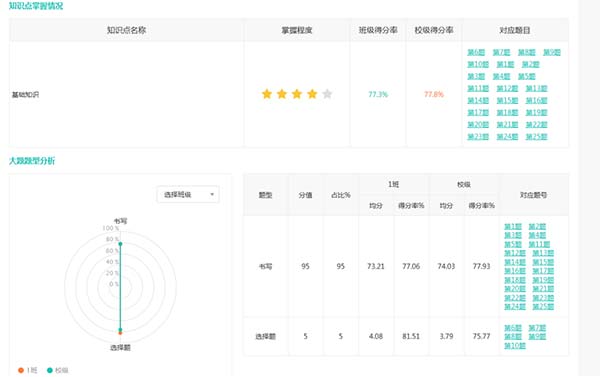
Task: Click the fourth gold mastery star
Action: tap(312, 94)
